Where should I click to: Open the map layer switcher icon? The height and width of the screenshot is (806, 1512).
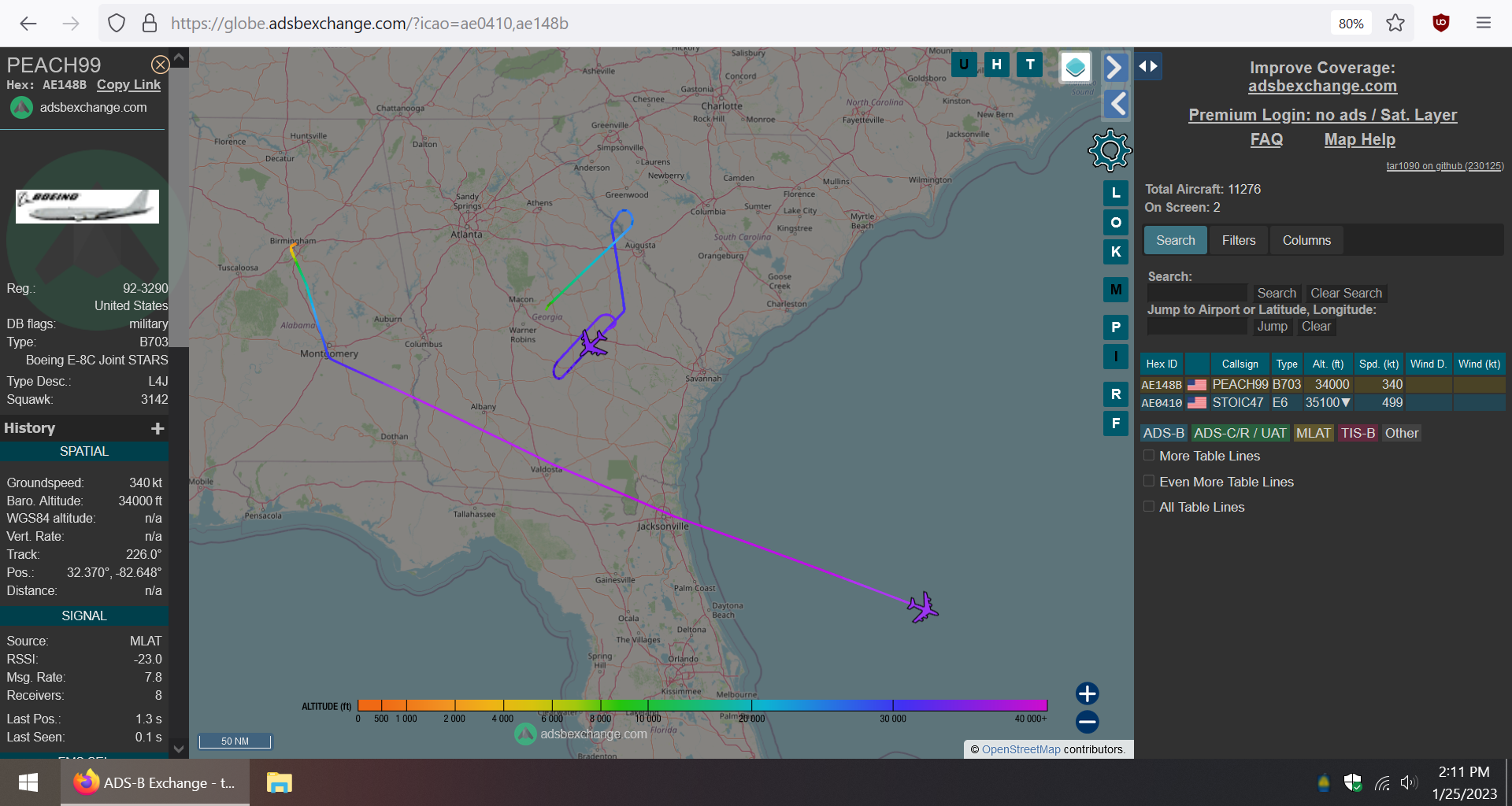pyautogui.click(x=1076, y=68)
